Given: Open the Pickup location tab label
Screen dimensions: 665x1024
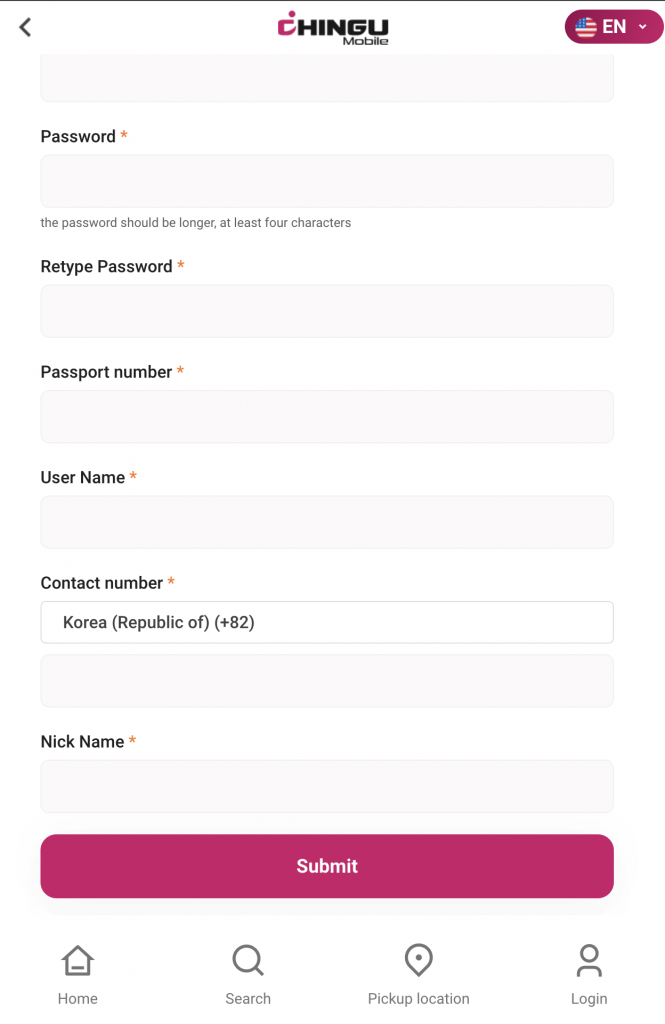Looking at the screenshot, I should tap(418, 998).
